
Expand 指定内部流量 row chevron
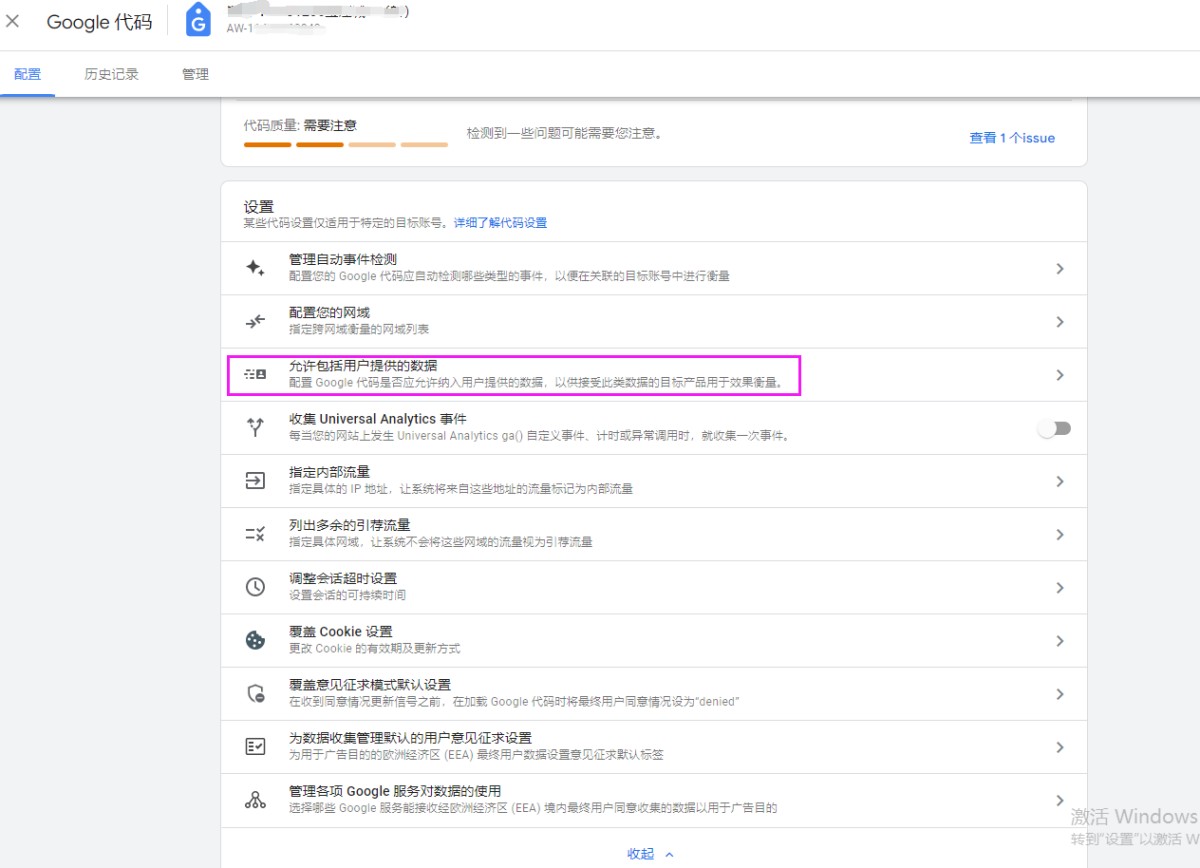tap(1060, 481)
